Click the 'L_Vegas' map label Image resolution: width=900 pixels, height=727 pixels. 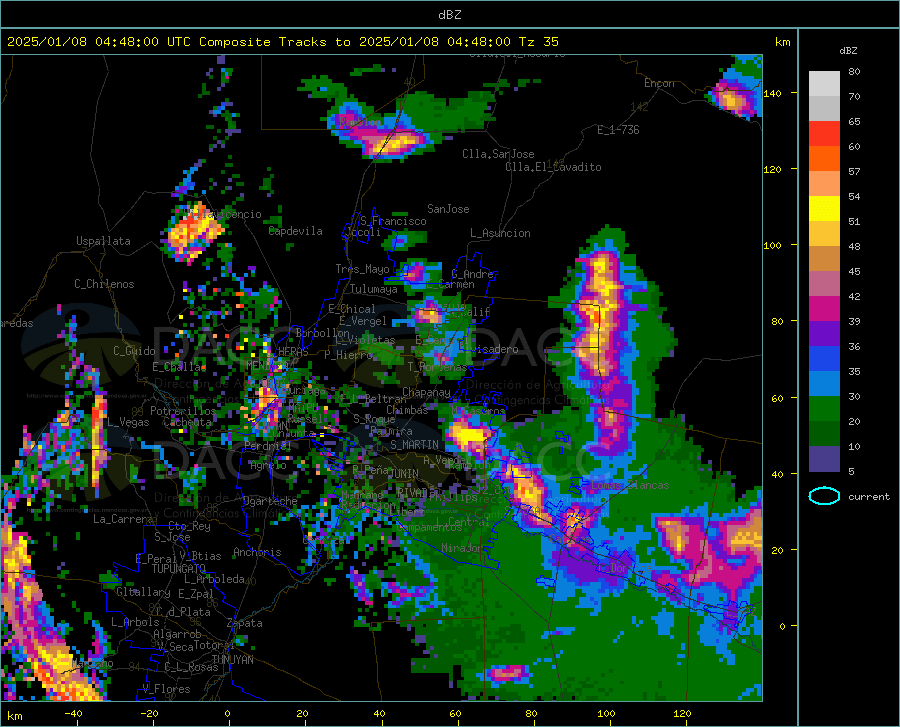(128, 422)
